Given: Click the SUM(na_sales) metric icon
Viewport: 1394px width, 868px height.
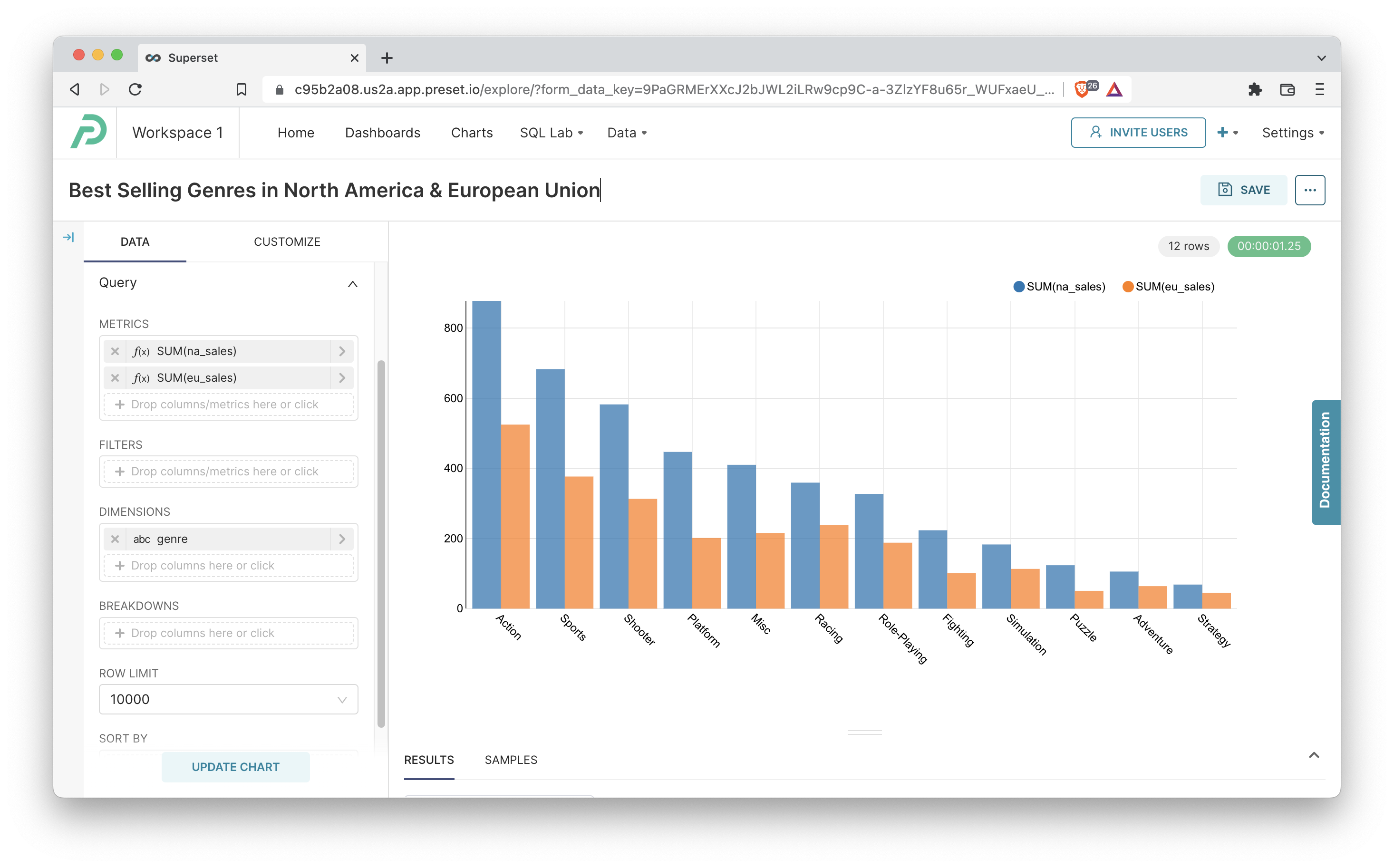Looking at the screenshot, I should [141, 350].
